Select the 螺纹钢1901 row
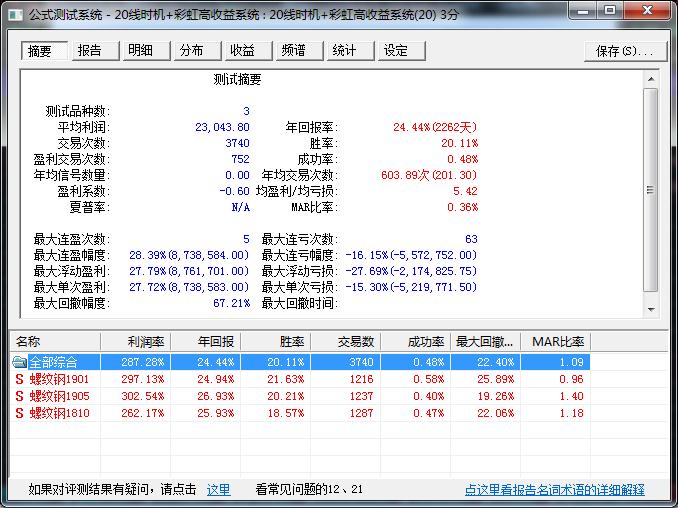The height and width of the screenshot is (508, 678). (x=301, y=379)
